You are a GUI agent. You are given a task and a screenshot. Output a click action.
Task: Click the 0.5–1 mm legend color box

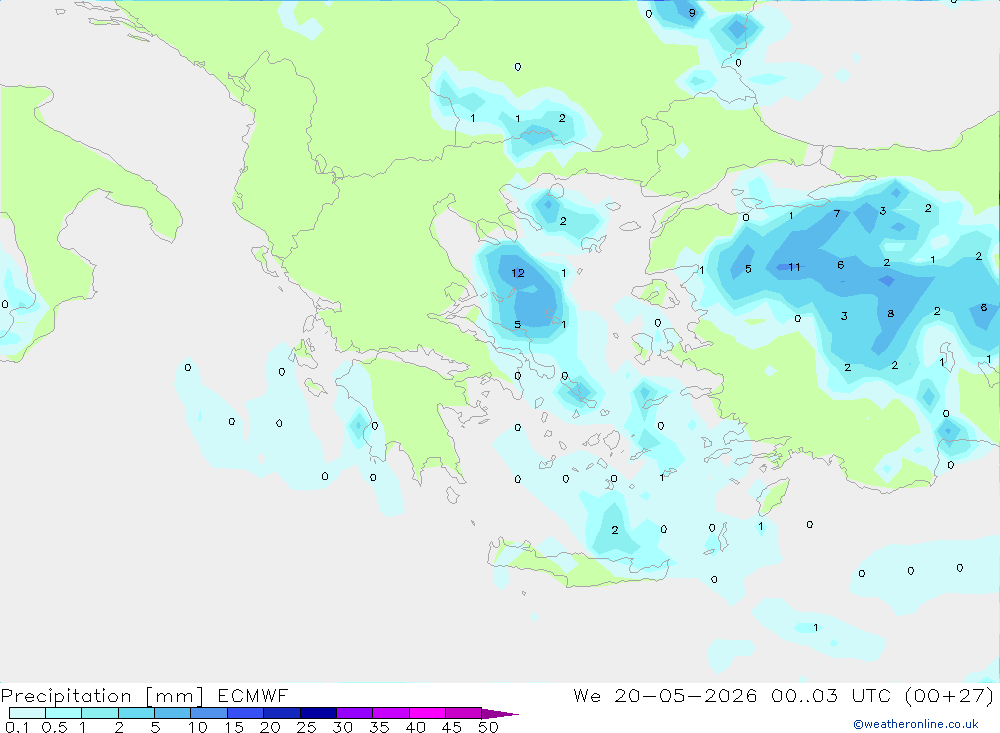tap(64, 713)
